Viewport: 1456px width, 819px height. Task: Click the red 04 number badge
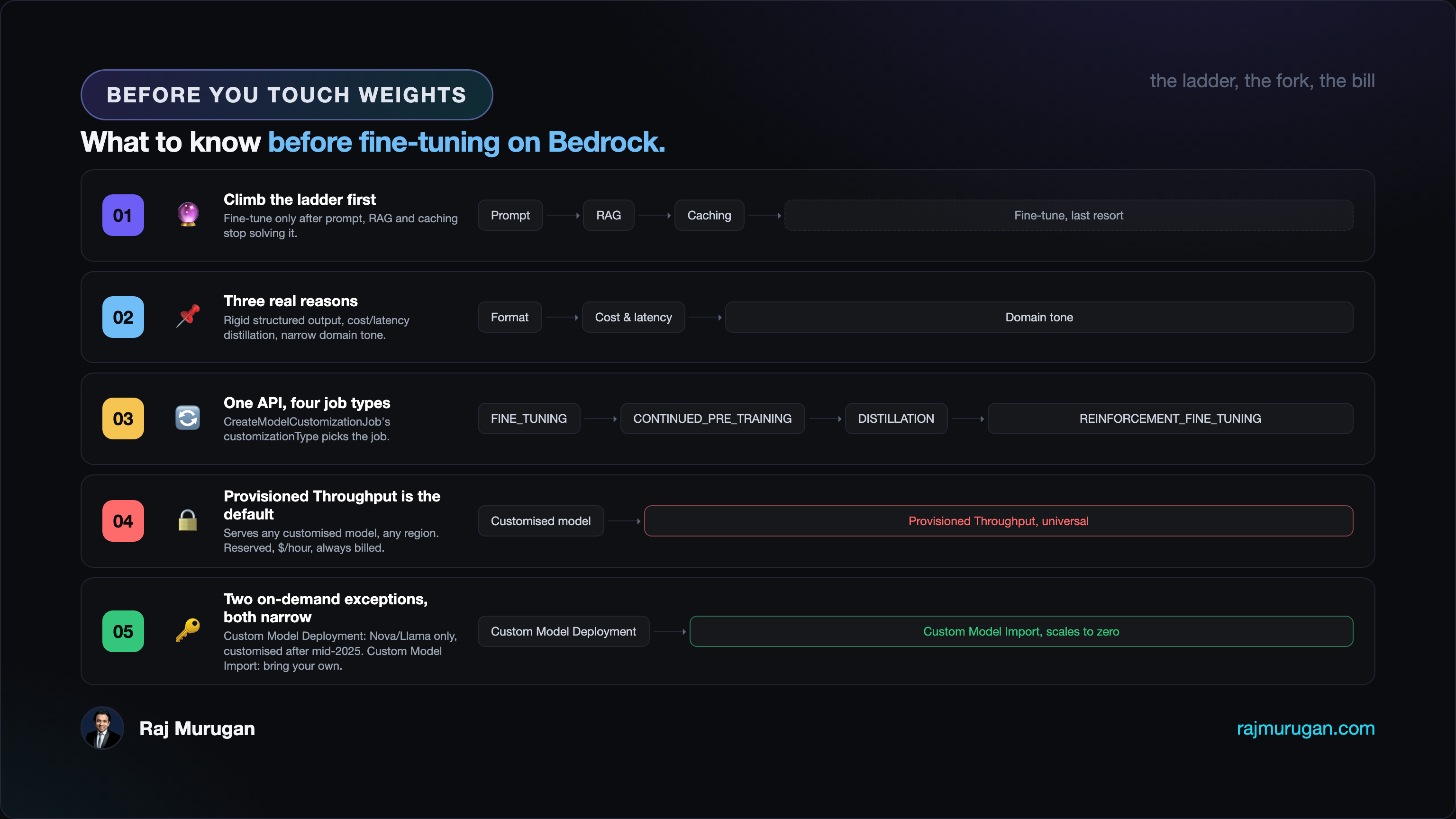pos(123,521)
